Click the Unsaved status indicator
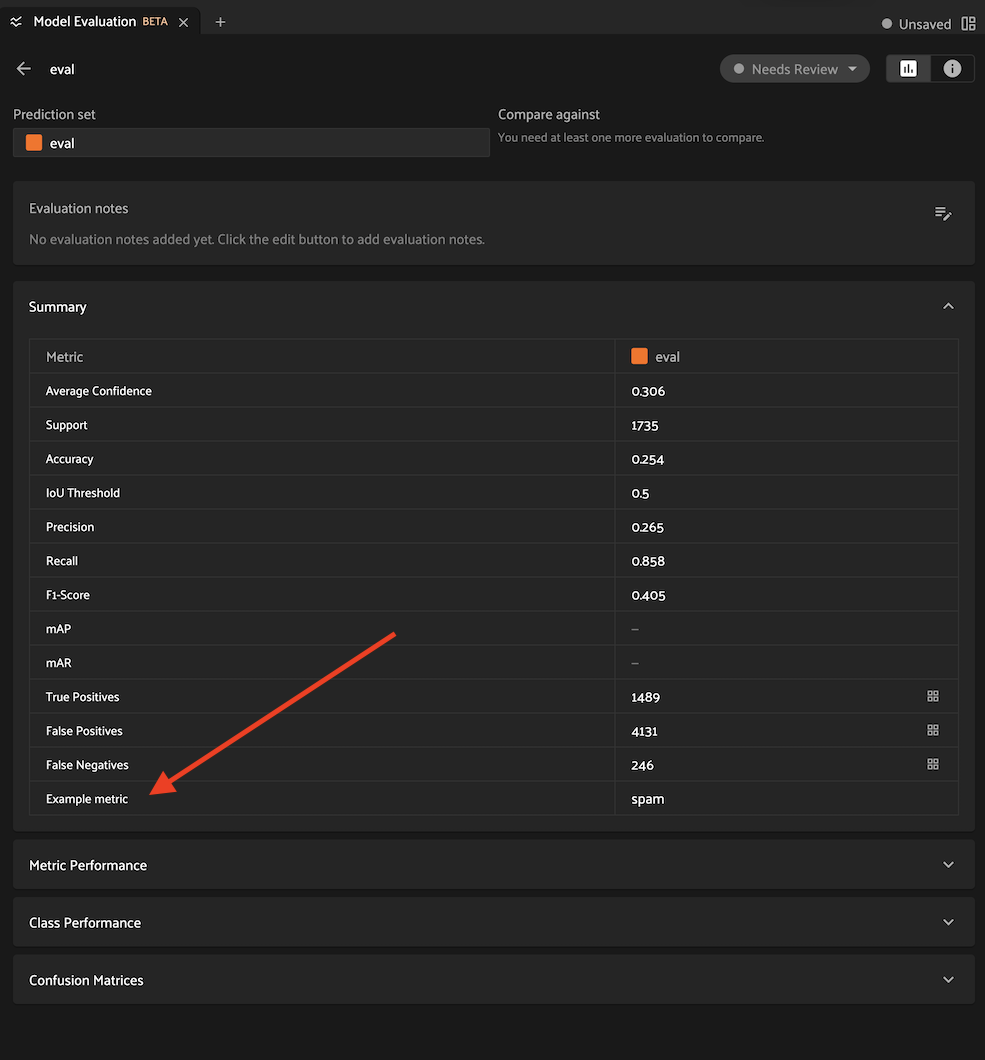Image resolution: width=985 pixels, height=1060 pixels. pos(916,24)
